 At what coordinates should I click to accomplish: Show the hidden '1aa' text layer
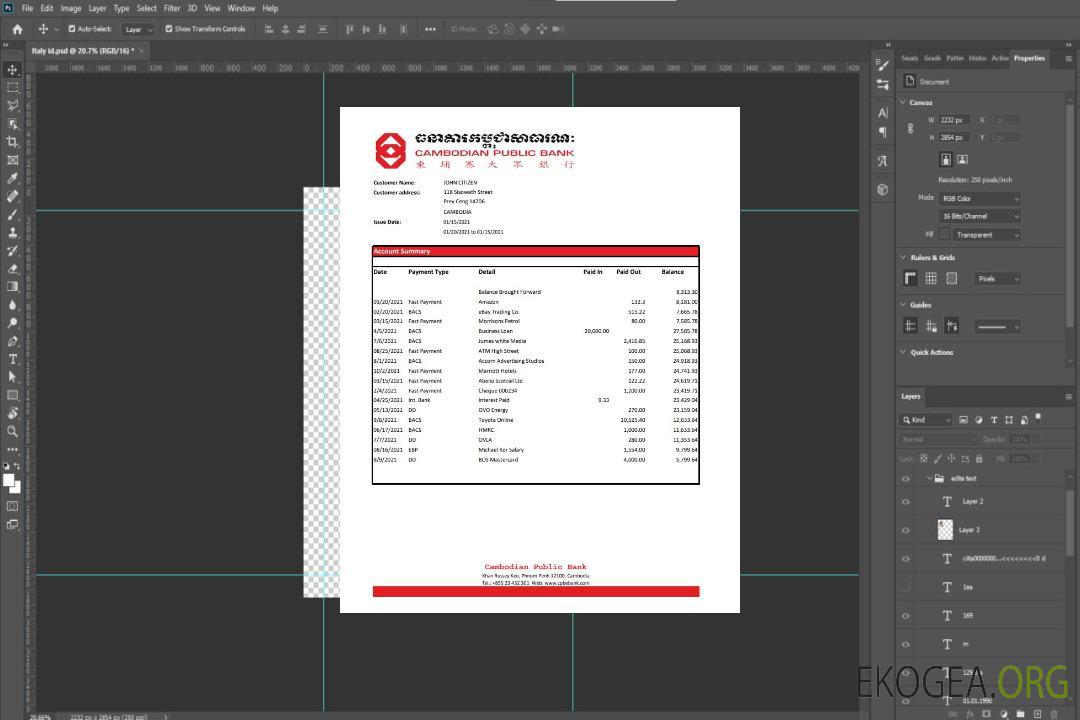[906, 588]
